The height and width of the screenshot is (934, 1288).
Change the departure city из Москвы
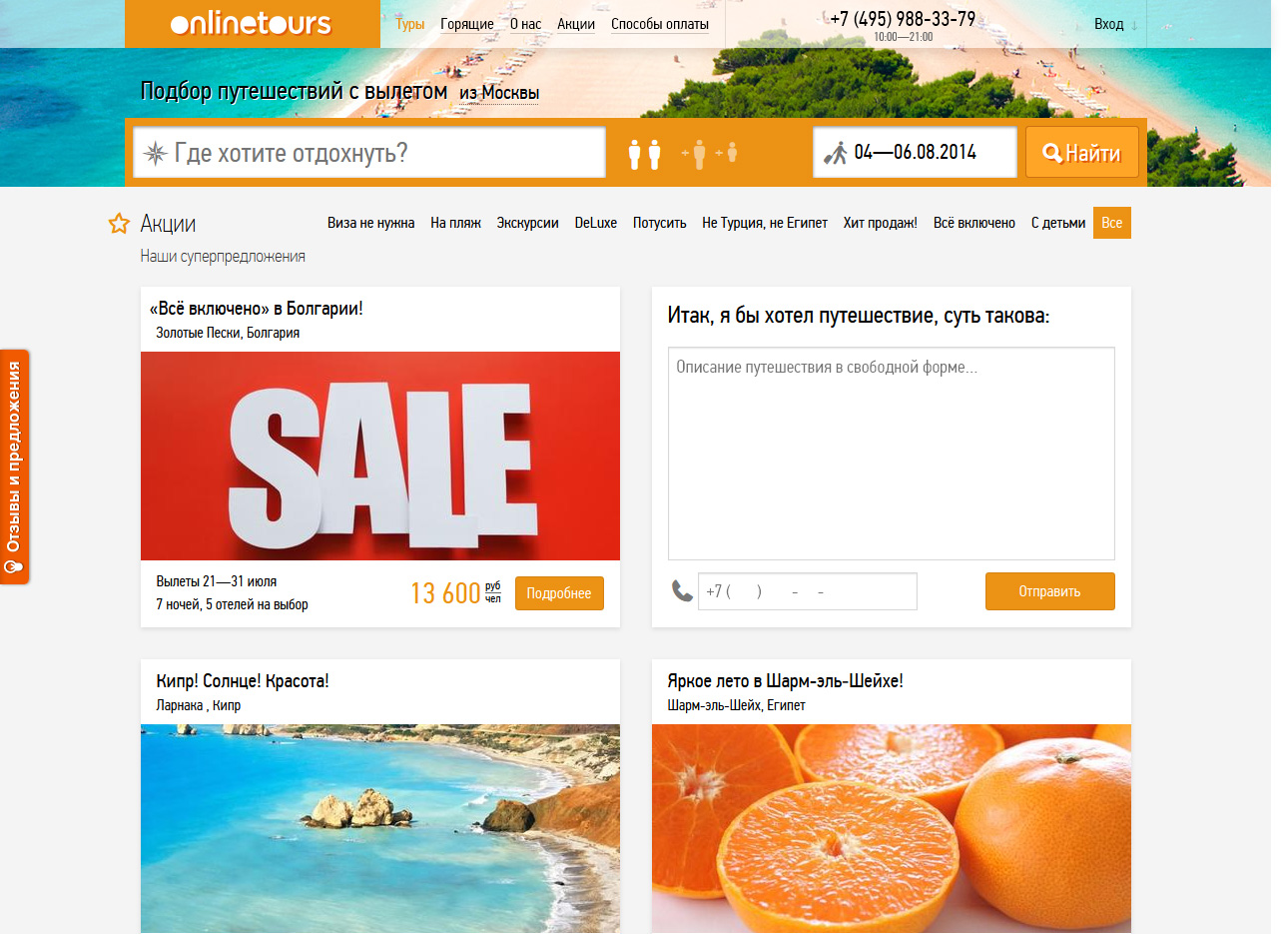499,93
